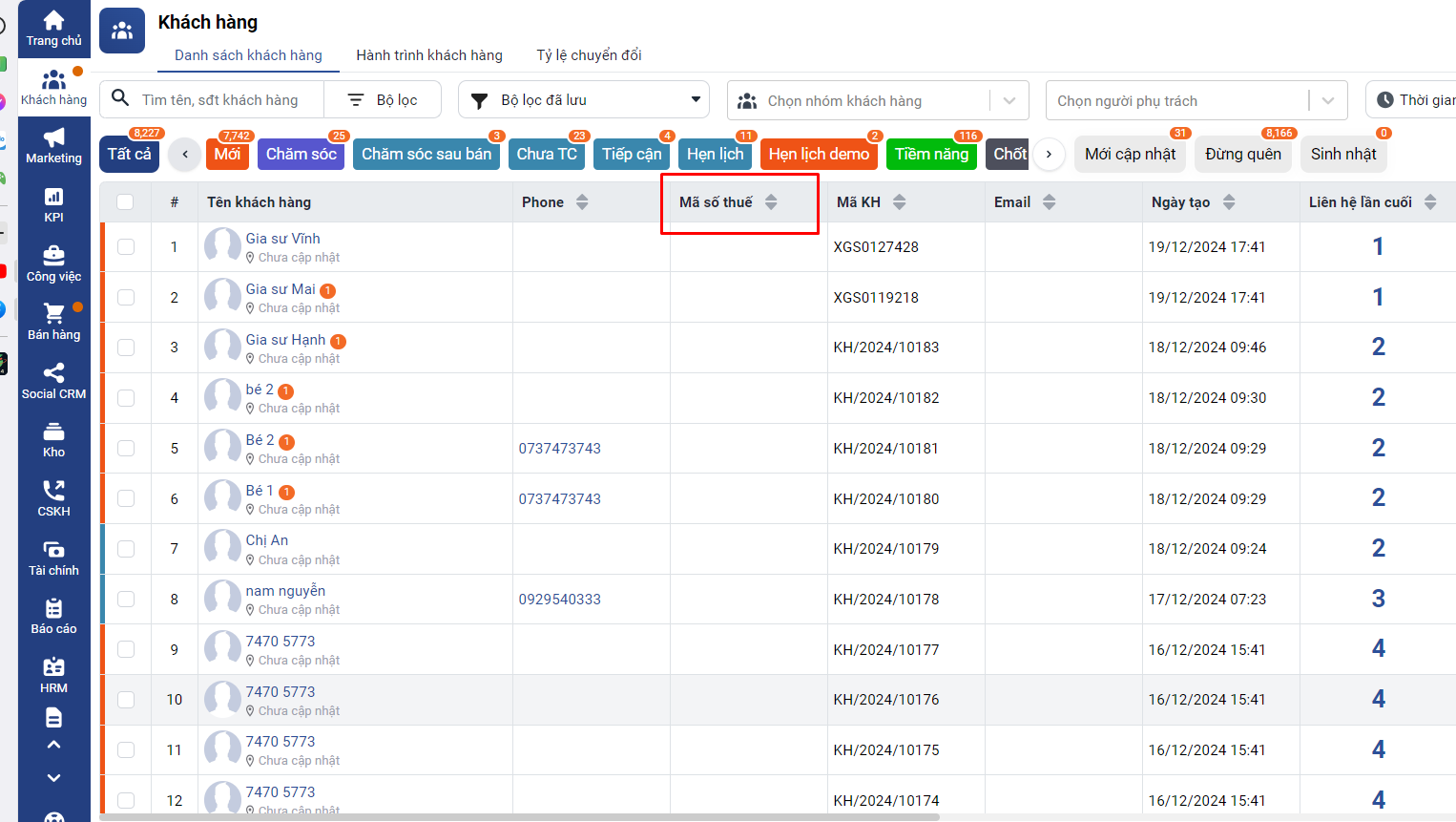Check the box for Gia sư Vĩnh row
This screenshot has height=822, width=1456.
point(126,246)
